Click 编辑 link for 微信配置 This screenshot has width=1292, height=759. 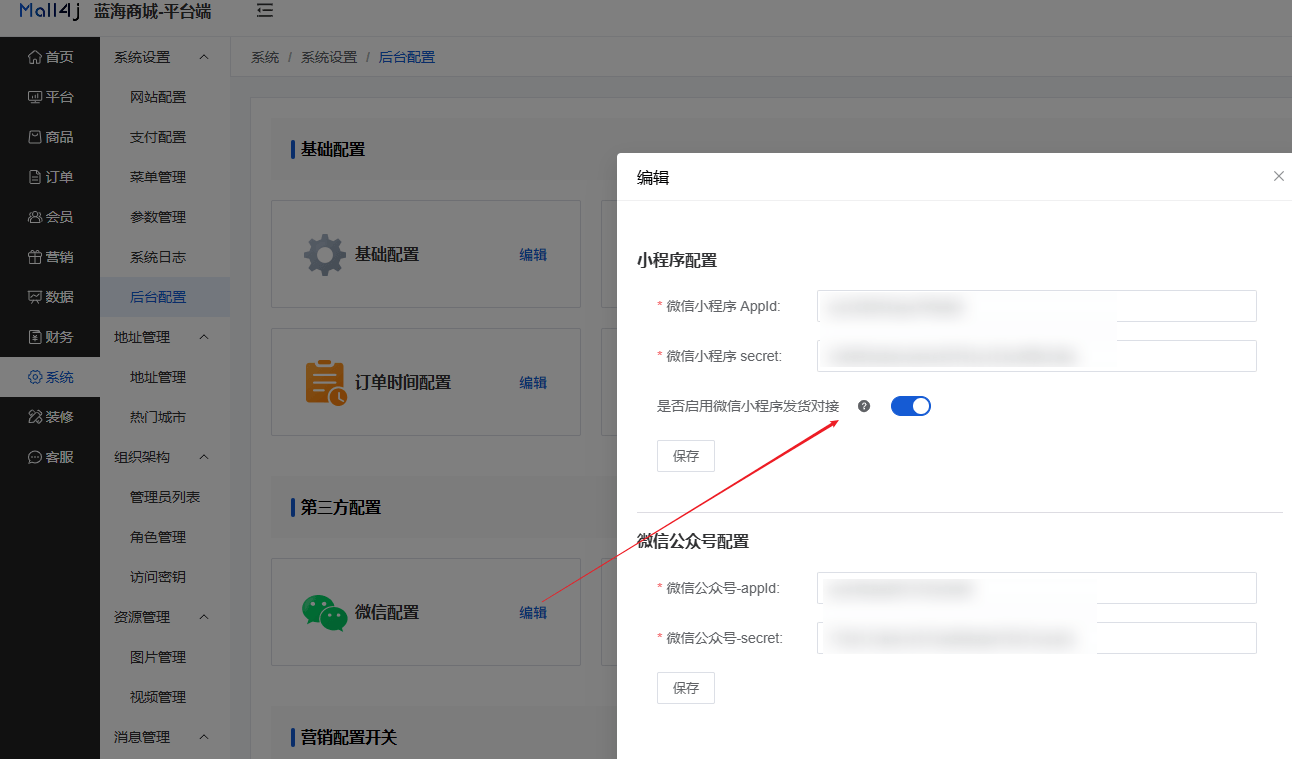pos(533,613)
